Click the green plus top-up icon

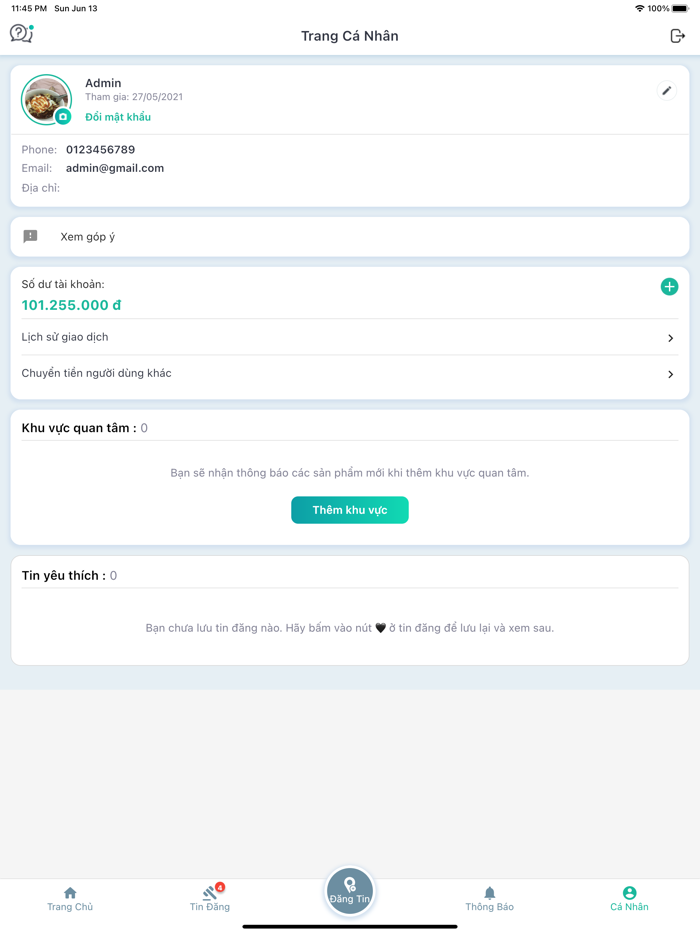coord(669,287)
